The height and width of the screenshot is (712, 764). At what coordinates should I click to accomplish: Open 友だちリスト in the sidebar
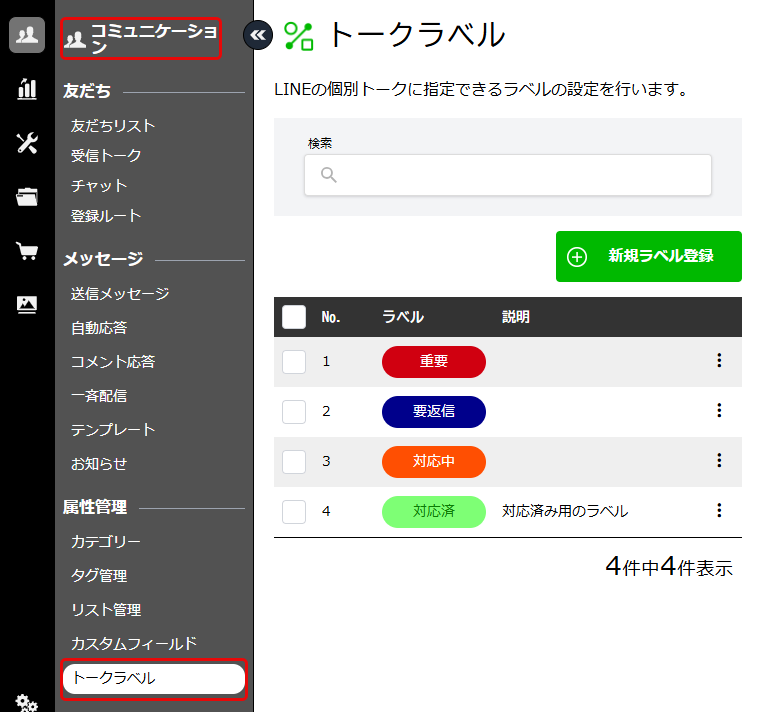[113, 126]
